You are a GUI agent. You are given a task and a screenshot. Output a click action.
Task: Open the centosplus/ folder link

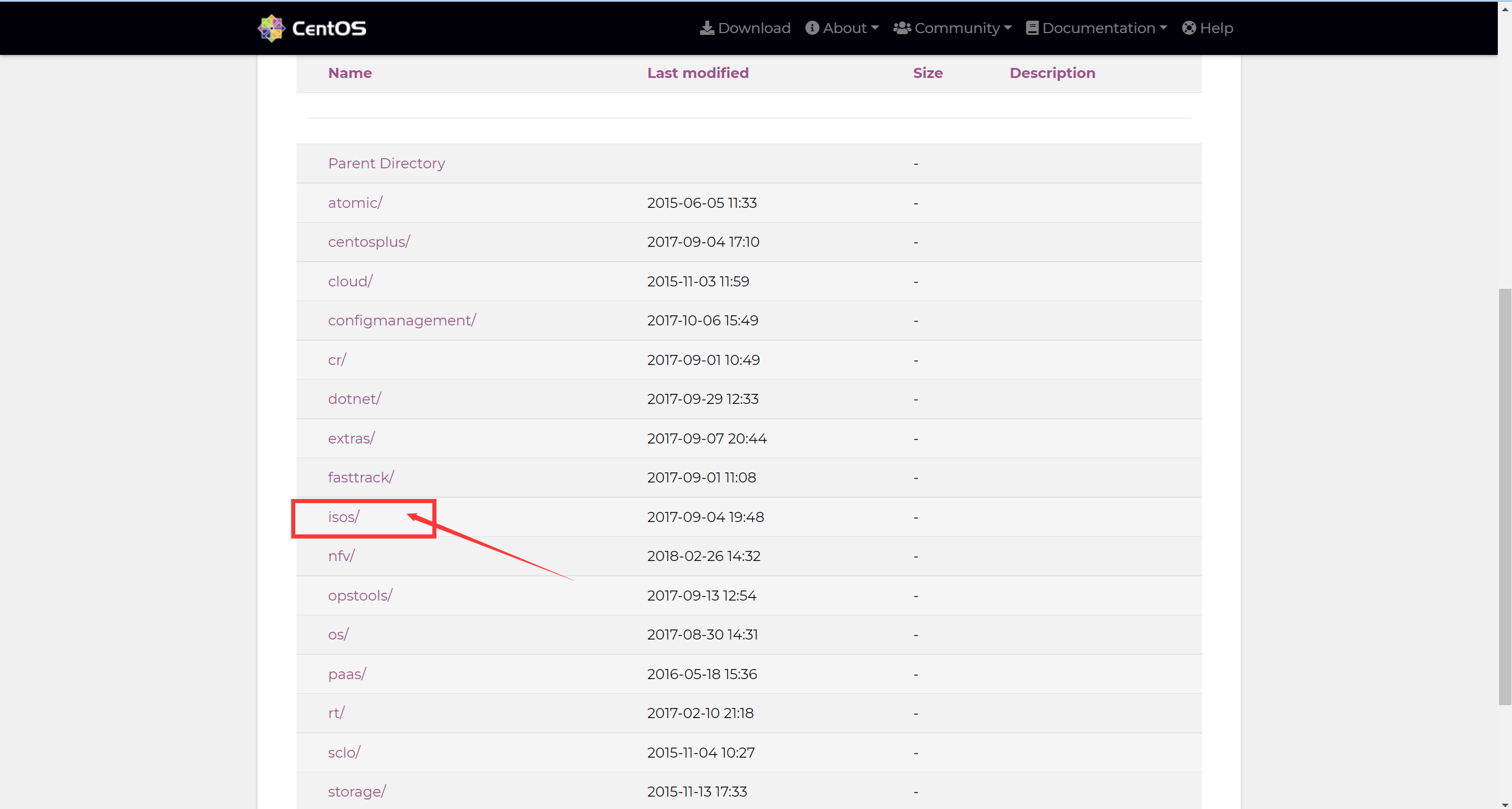tap(369, 242)
